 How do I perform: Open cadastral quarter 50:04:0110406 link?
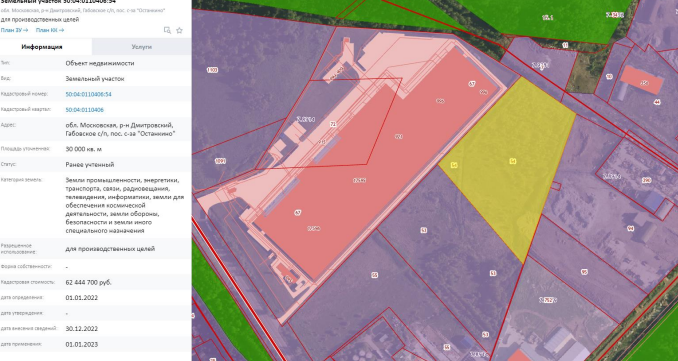pyautogui.click(x=85, y=110)
